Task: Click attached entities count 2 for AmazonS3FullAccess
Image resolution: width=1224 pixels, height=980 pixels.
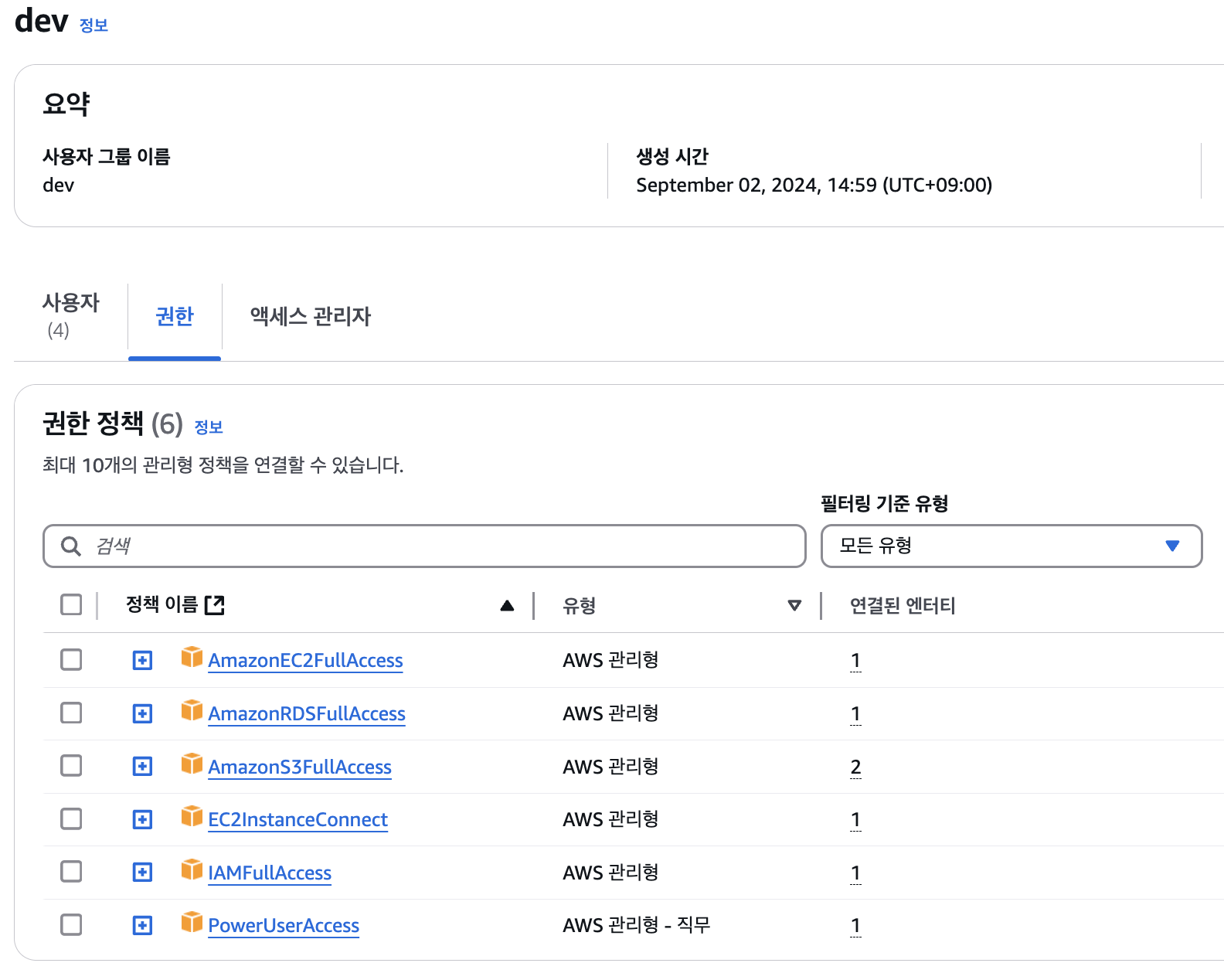Action: click(x=855, y=767)
